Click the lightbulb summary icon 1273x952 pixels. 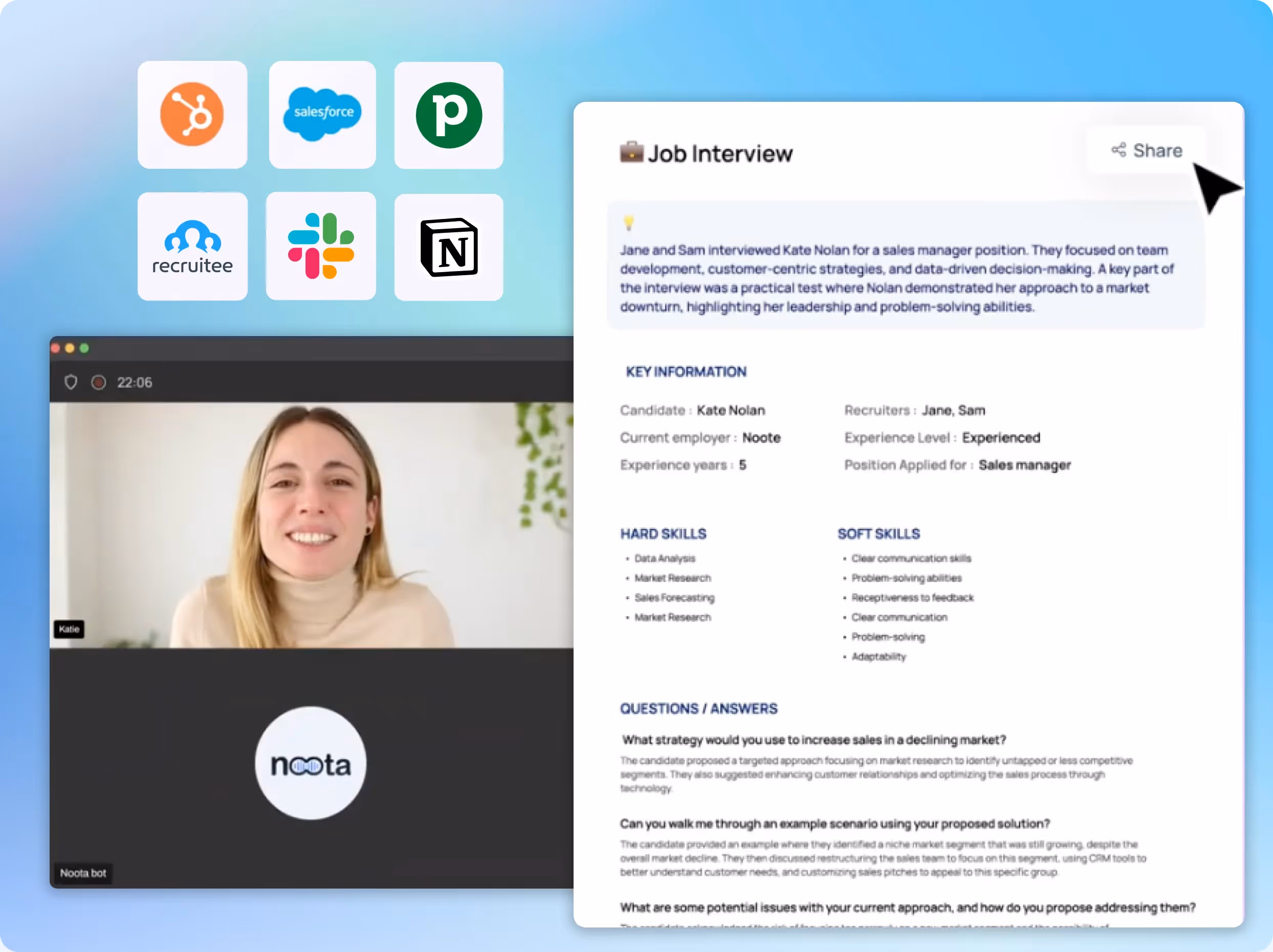628,223
